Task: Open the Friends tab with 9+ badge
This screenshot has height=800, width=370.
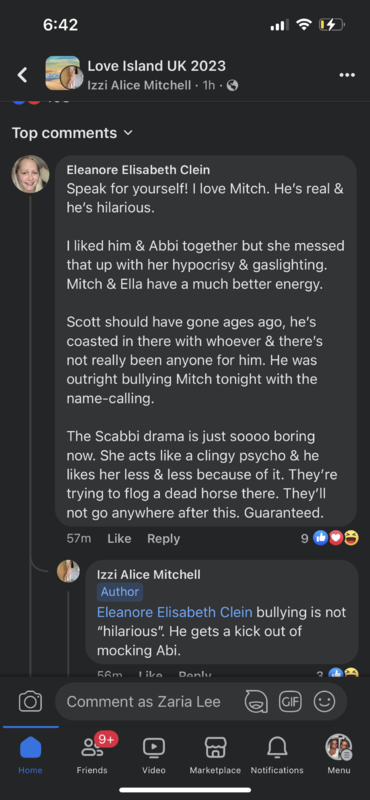Action: tap(92, 755)
